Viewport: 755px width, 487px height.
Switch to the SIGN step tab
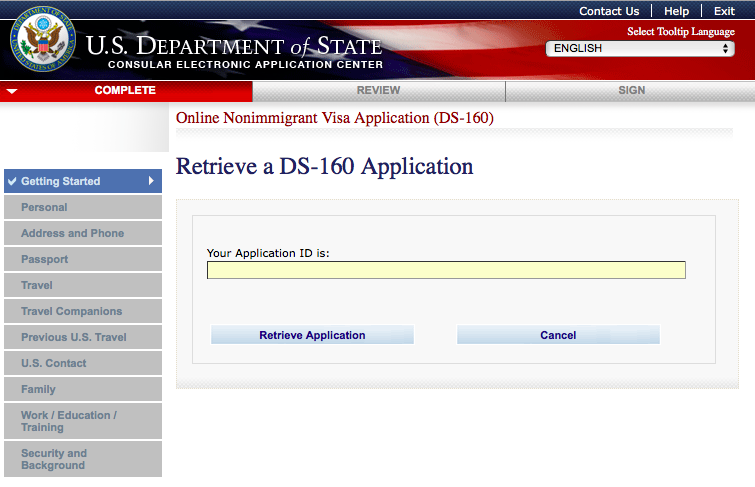[631, 91]
